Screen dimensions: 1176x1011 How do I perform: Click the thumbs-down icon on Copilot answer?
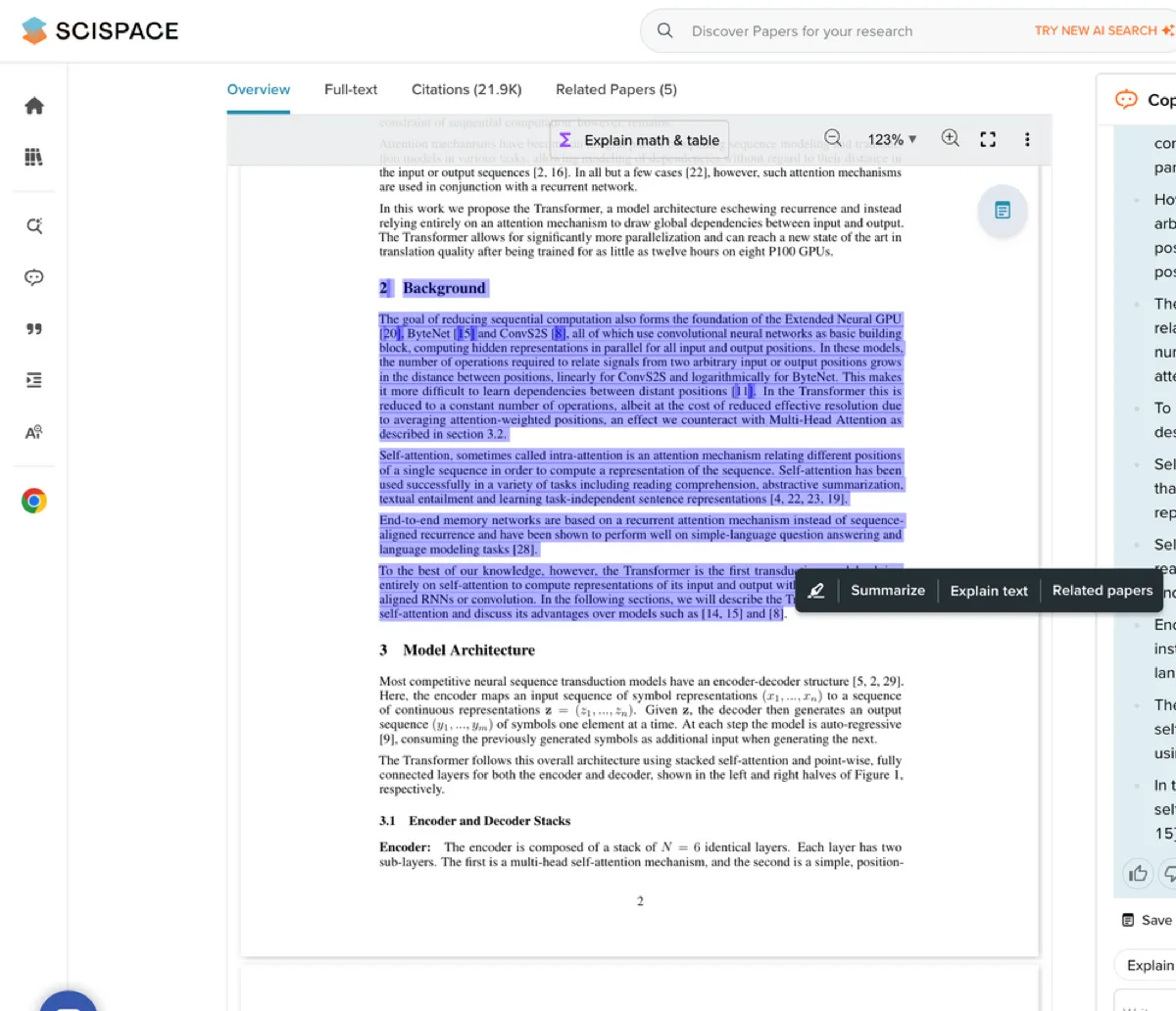1168,873
